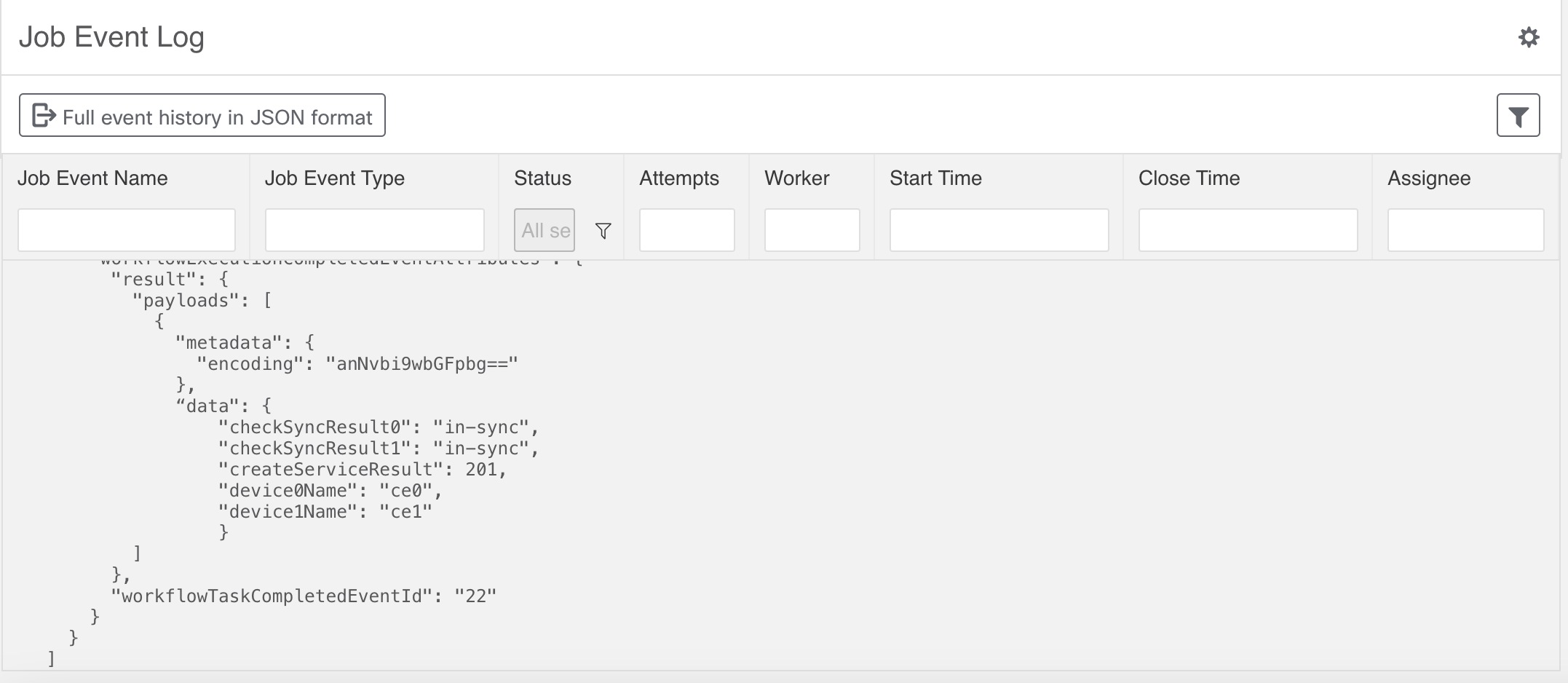Viewport: 1568px width, 683px height.
Task: Click the export icon in the JSON history button
Action: pyautogui.click(x=41, y=114)
